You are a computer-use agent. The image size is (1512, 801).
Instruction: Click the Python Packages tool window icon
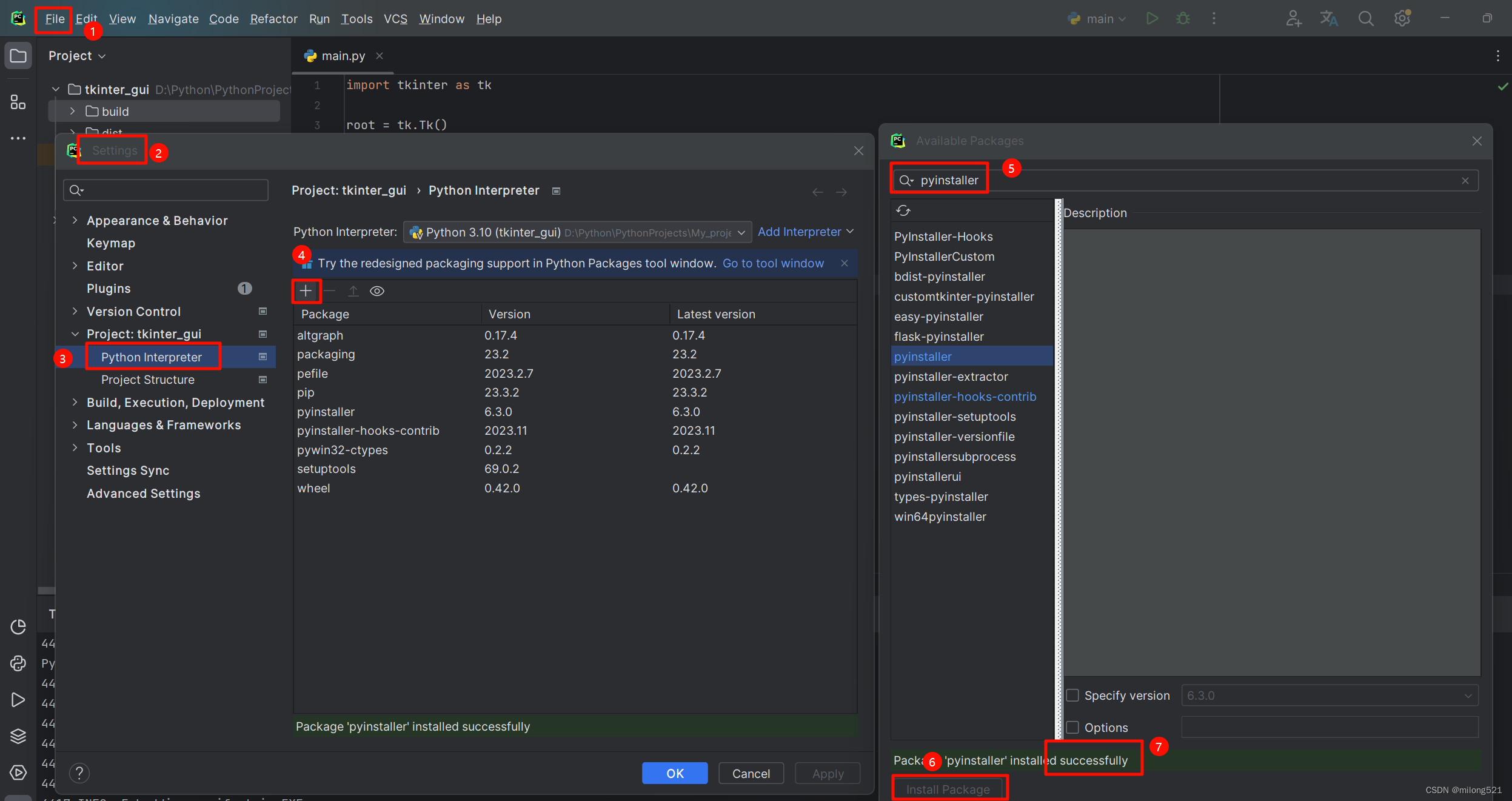[19, 661]
